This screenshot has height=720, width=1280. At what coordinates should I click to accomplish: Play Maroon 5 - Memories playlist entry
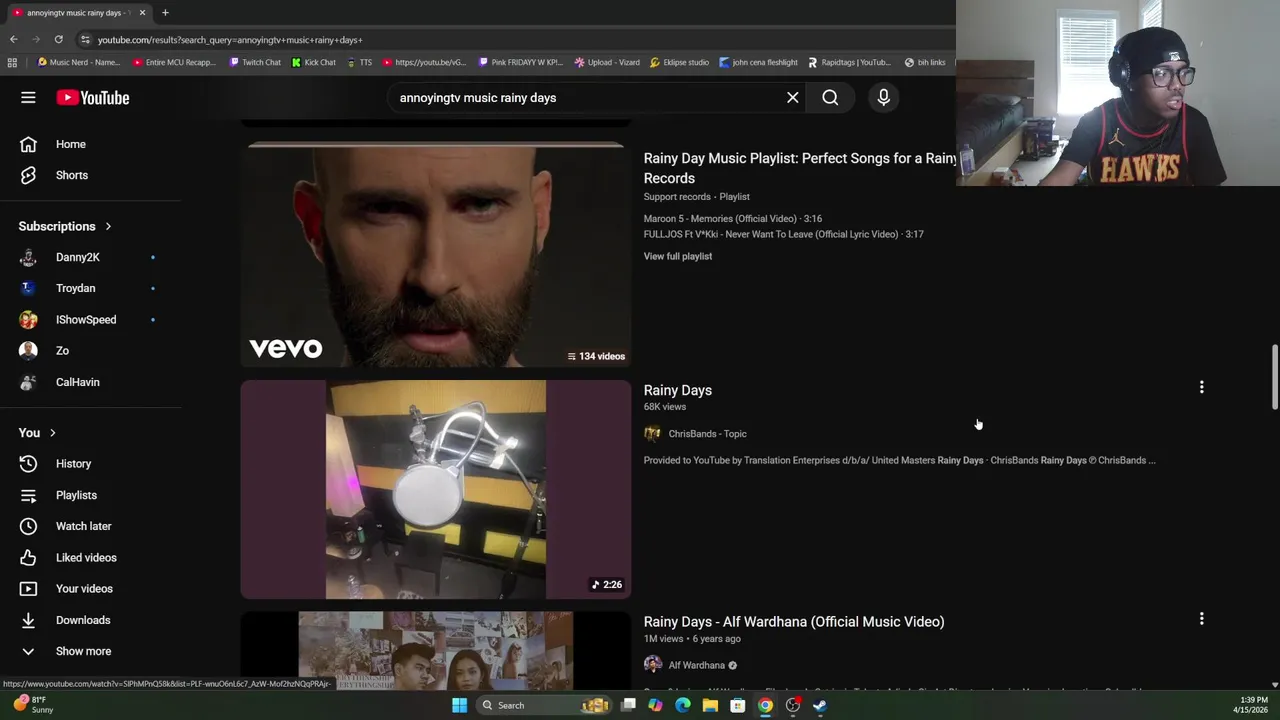(x=733, y=218)
